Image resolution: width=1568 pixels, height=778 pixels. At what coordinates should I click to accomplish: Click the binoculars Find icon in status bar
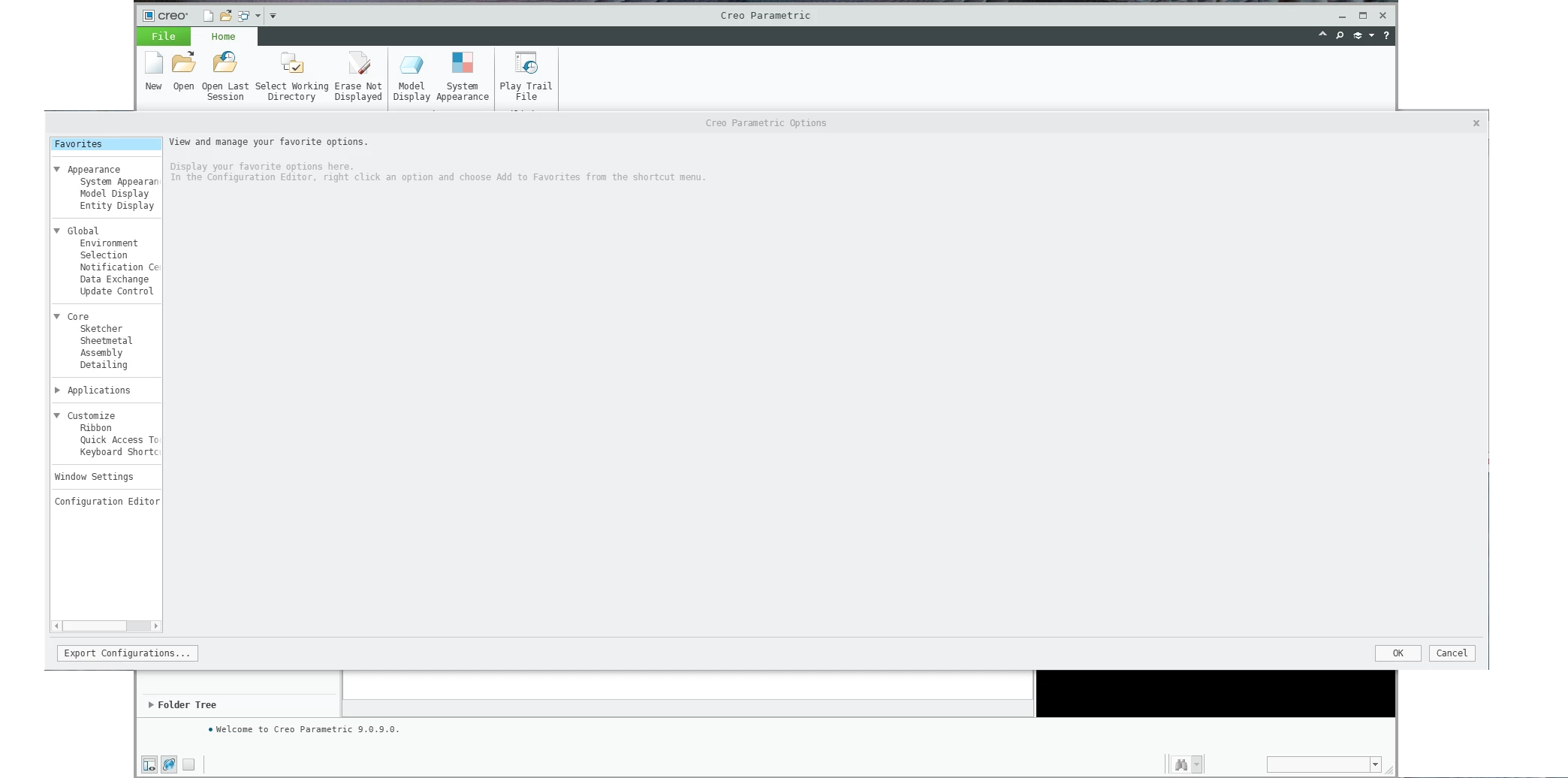[1181, 764]
